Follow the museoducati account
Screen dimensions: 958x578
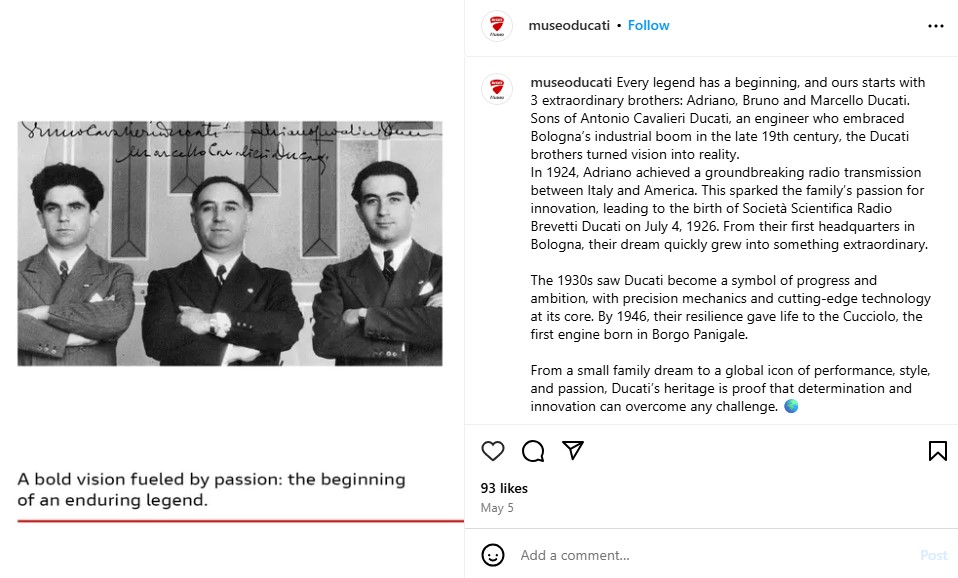(648, 26)
